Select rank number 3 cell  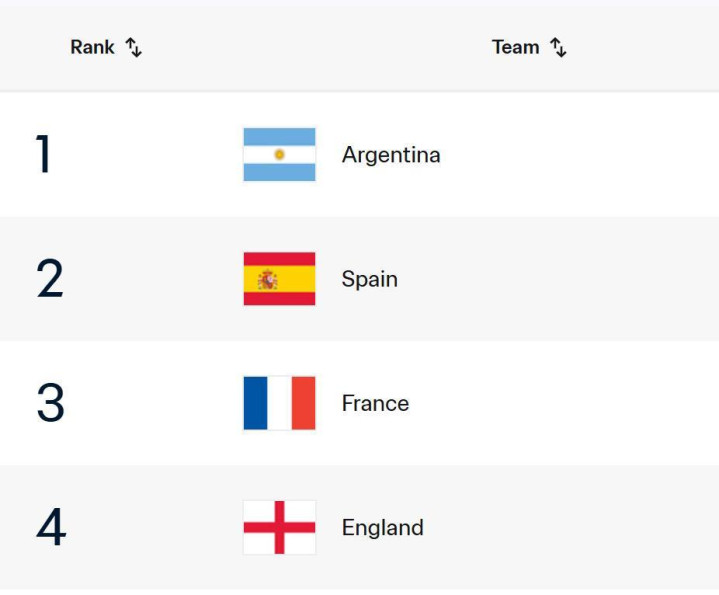click(x=50, y=402)
